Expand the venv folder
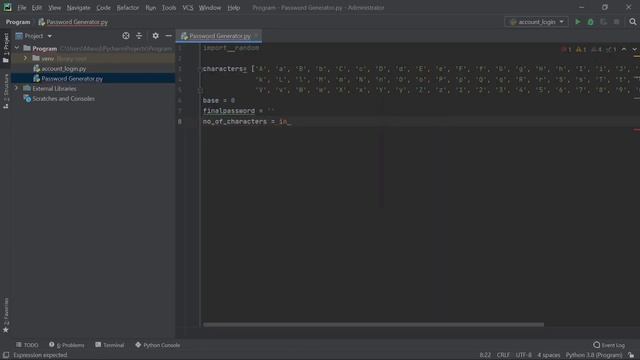 click(25, 58)
